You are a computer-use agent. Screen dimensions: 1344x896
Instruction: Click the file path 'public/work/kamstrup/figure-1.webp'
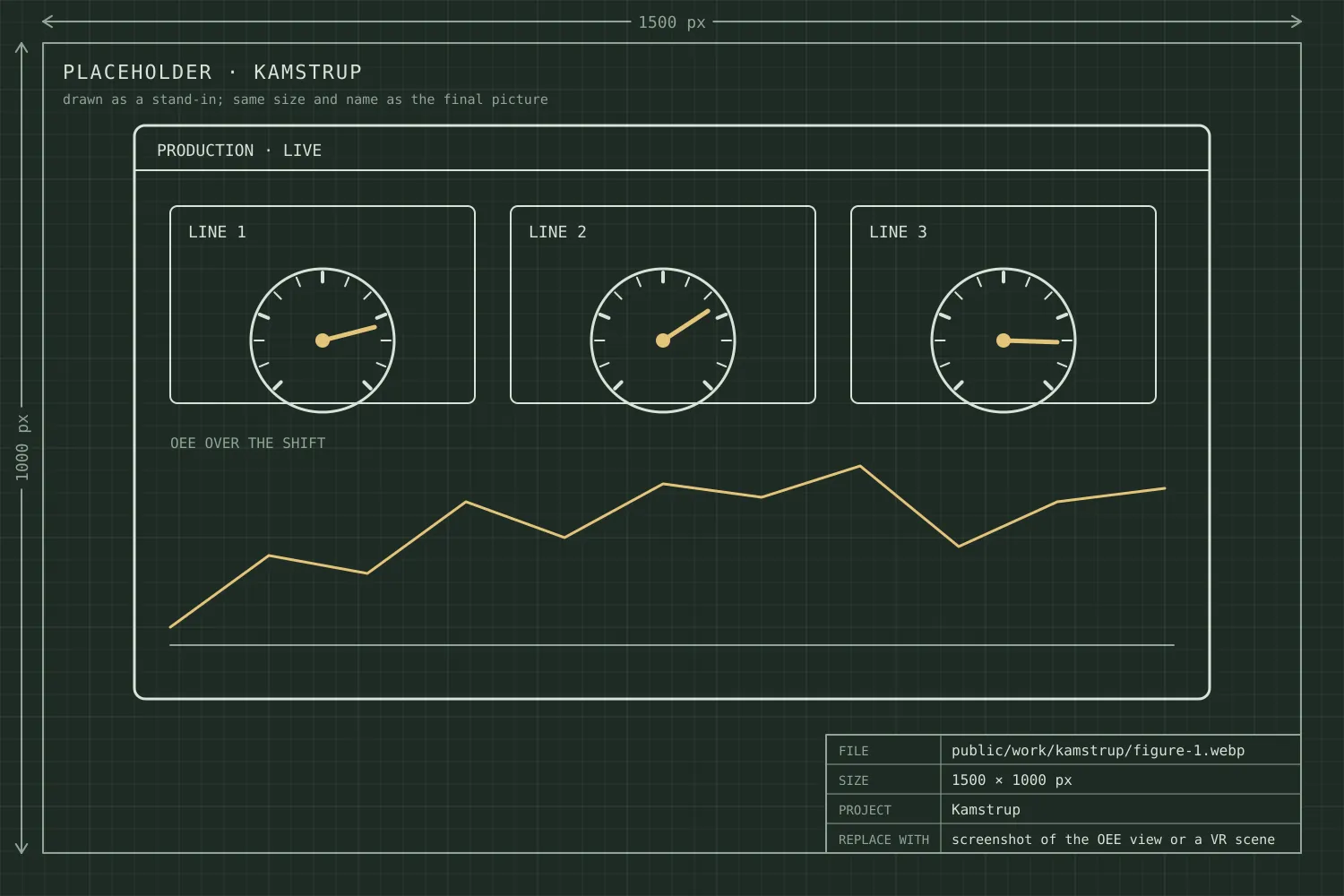(x=1098, y=751)
